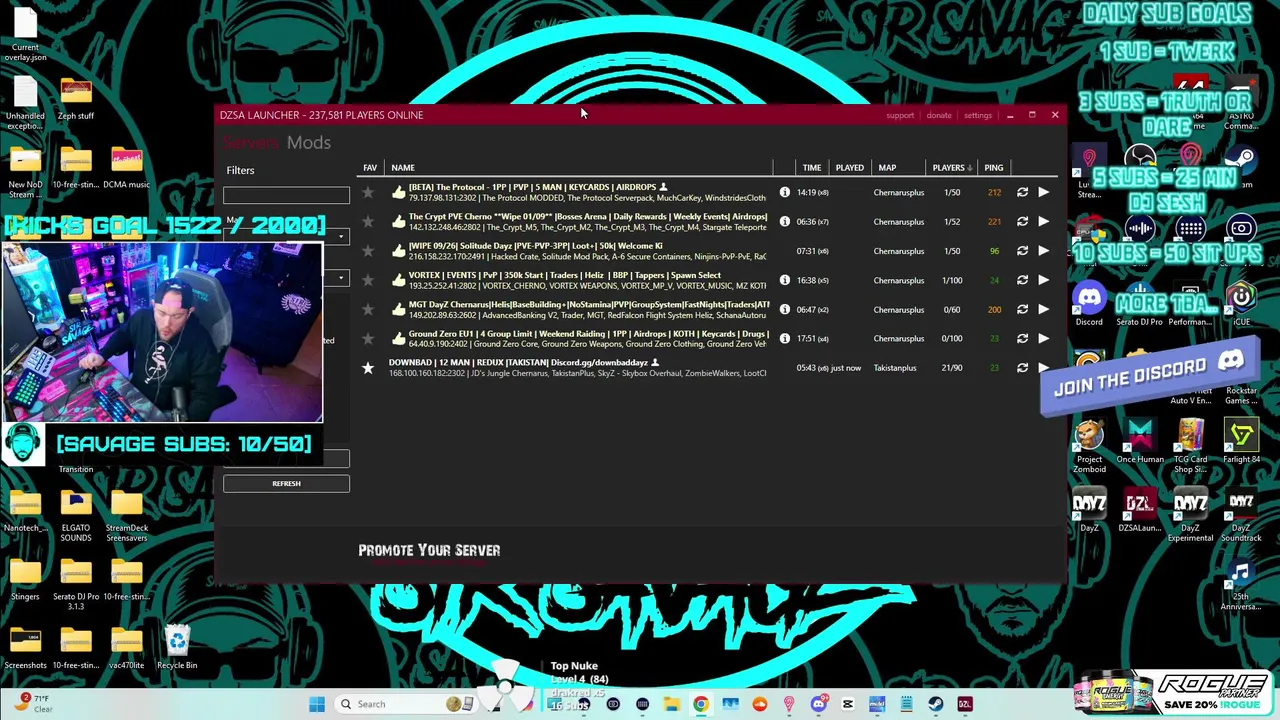Open the support link
Viewport: 1280px width, 720px height.
click(x=900, y=115)
